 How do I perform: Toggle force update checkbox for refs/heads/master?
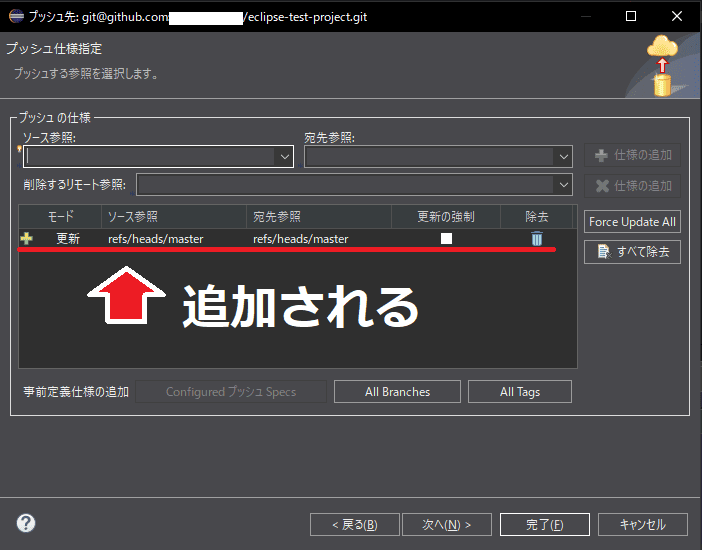(447, 239)
